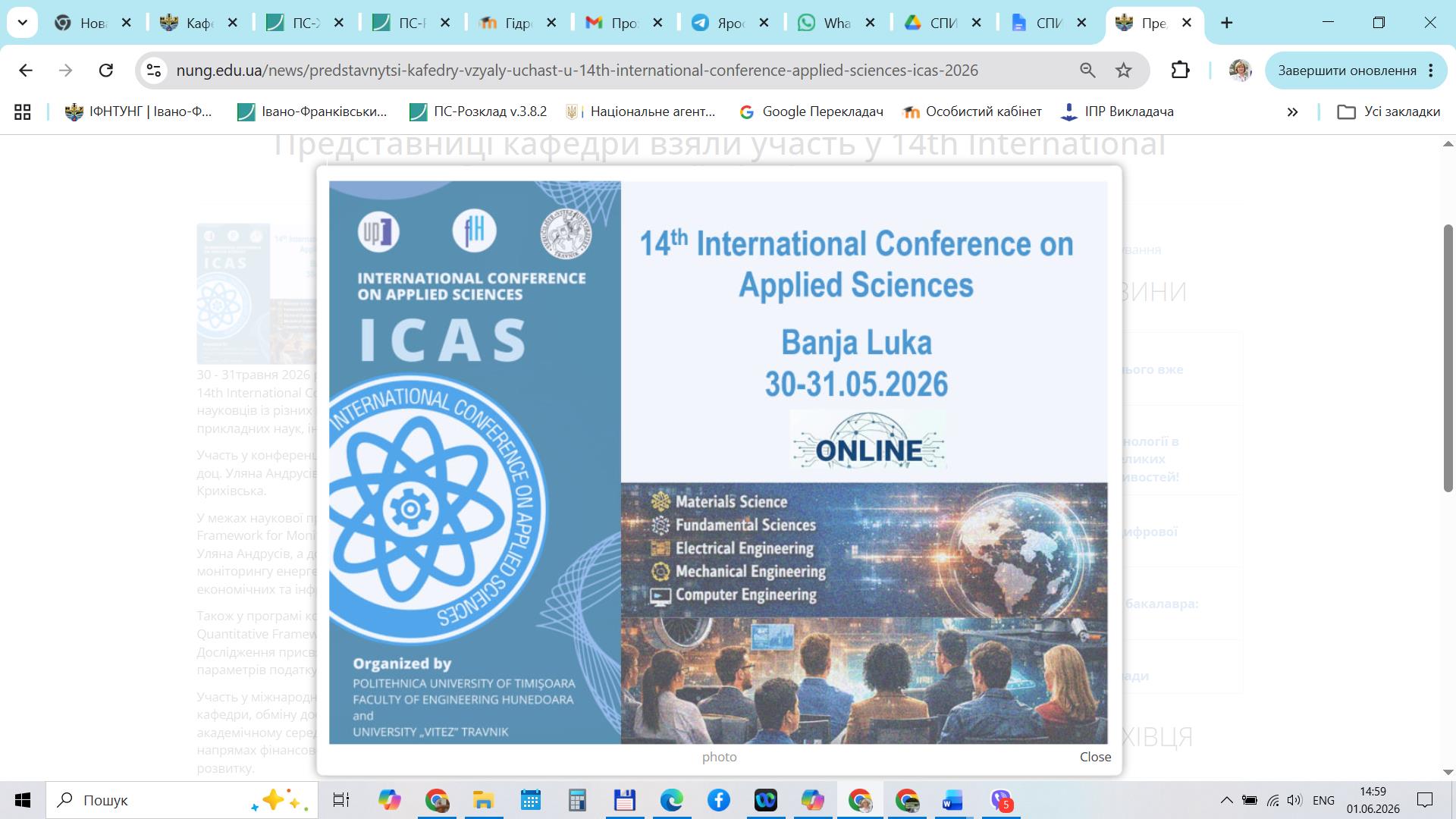Open the notification center icon
Screen dimensions: 1456x819
point(1425,800)
